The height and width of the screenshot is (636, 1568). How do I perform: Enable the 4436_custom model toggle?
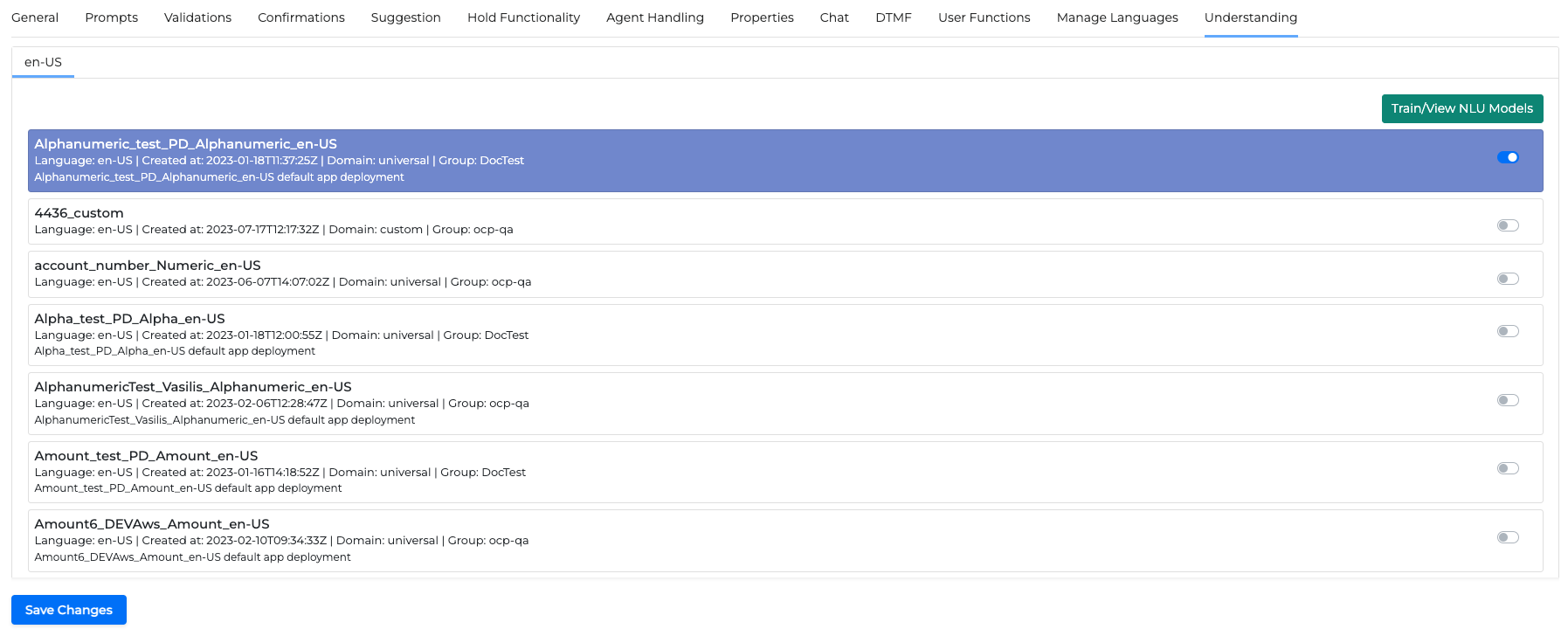tap(1508, 225)
